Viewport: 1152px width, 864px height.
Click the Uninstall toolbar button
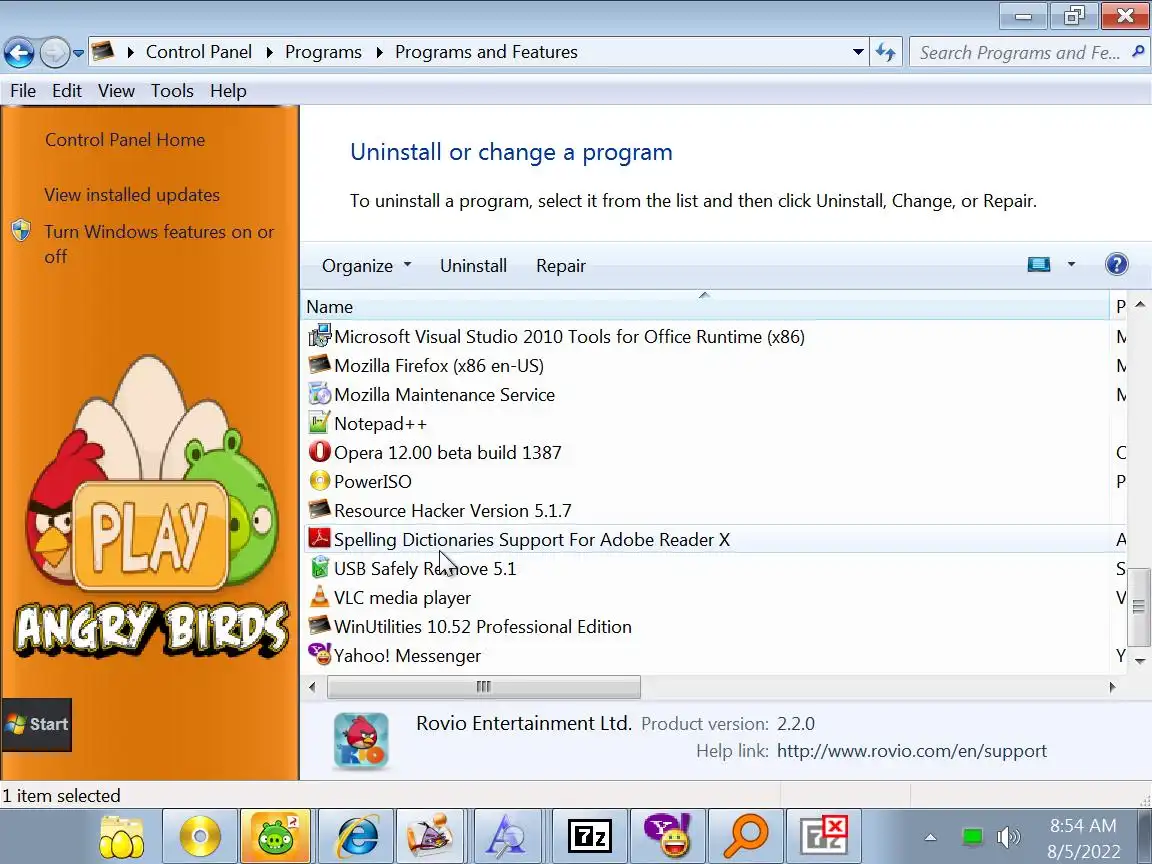coord(473,266)
